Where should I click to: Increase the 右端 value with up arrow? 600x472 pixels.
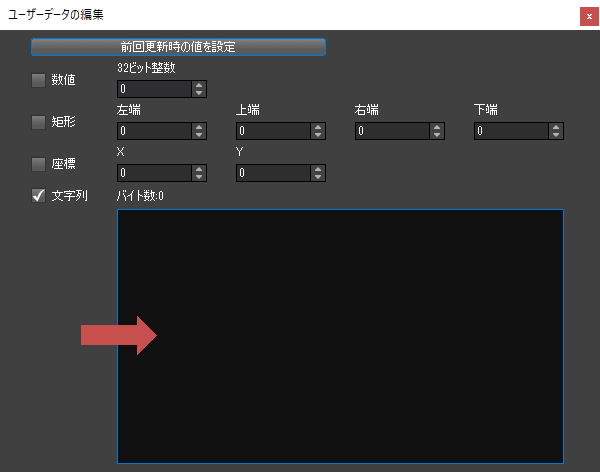tap(437, 127)
